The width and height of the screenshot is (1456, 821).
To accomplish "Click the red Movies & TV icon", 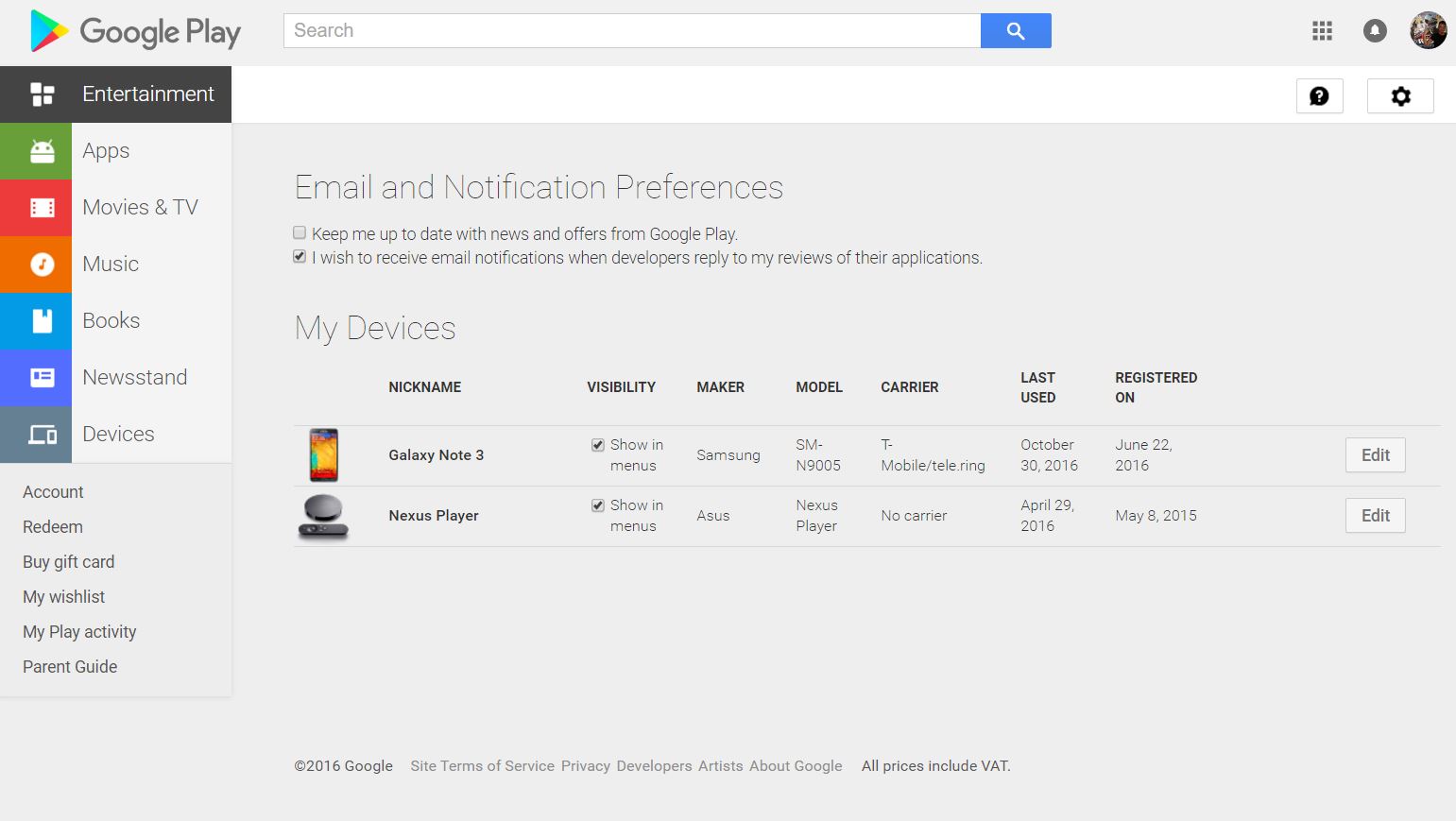I will click(x=42, y=208).
